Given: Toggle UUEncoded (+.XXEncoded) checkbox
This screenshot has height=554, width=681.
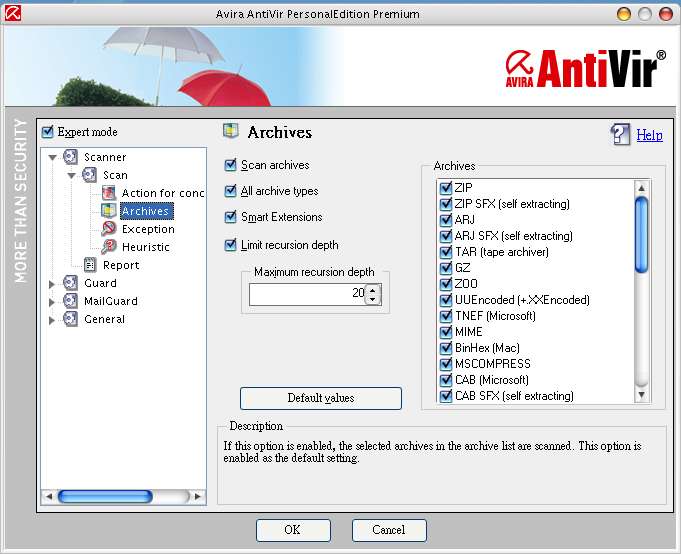Looking at the screenshot, I should 446,300.
